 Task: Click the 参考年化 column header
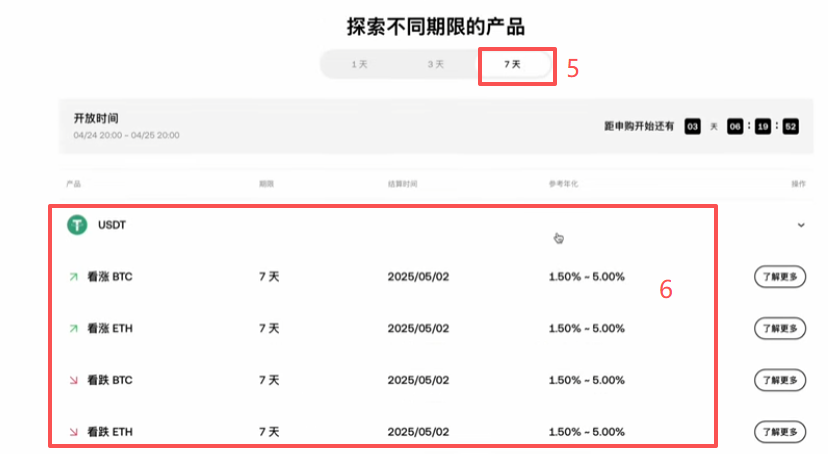point(563,184)
